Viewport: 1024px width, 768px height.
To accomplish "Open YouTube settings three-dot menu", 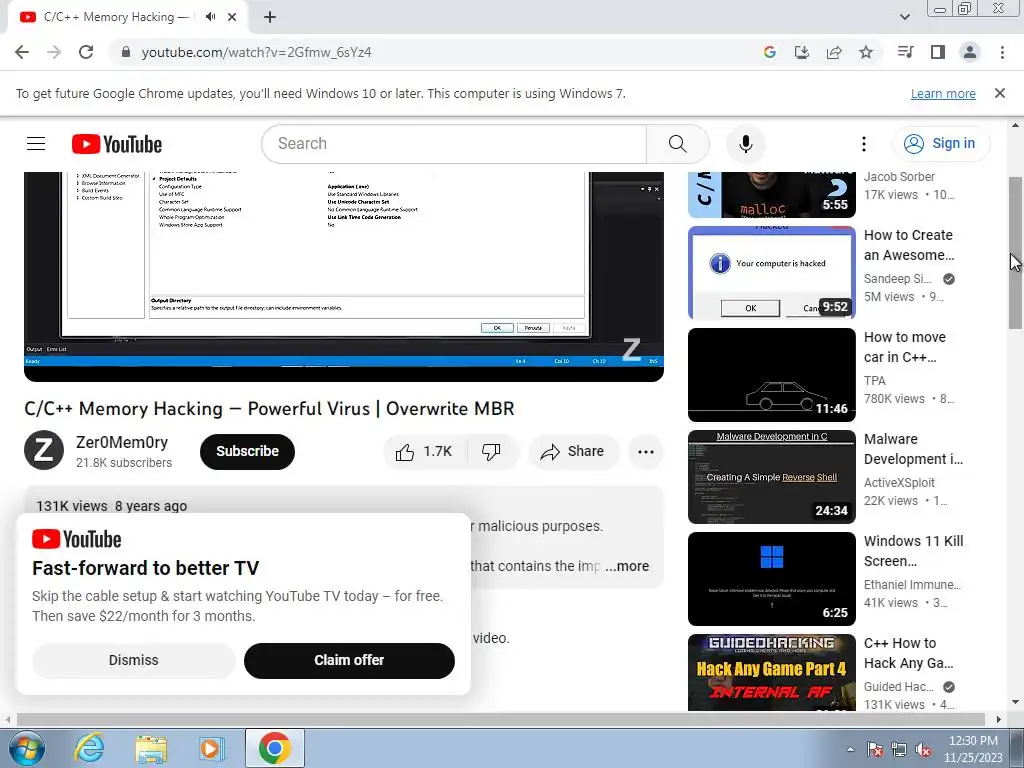I will tap(863, 144).
